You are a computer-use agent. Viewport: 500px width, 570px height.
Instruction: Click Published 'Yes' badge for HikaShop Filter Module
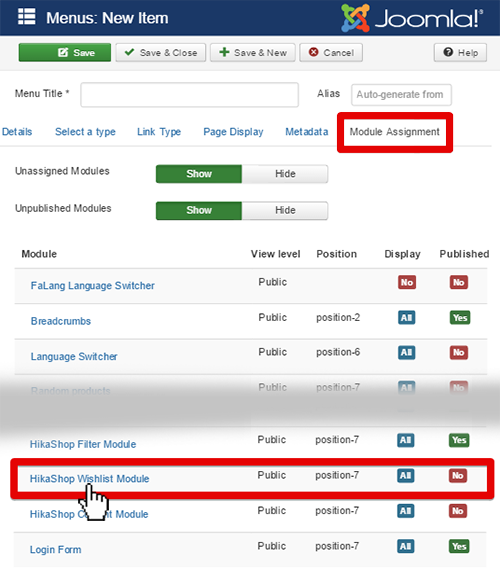coord(459,440)
